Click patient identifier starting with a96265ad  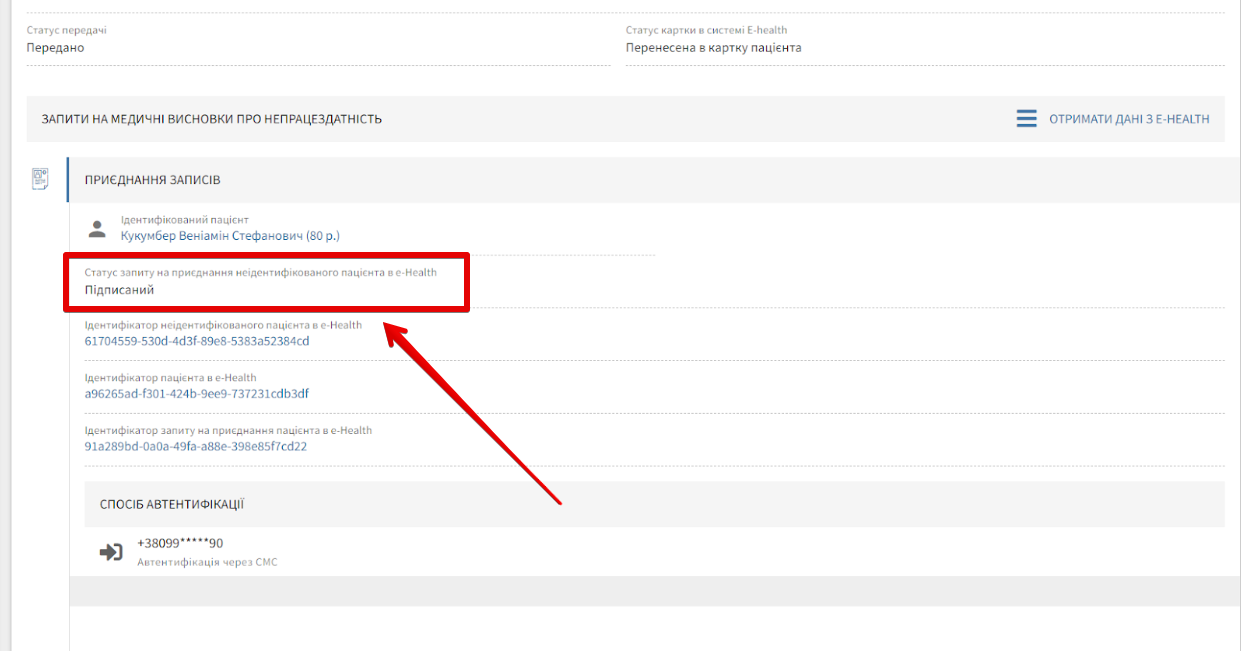point(196,394)
